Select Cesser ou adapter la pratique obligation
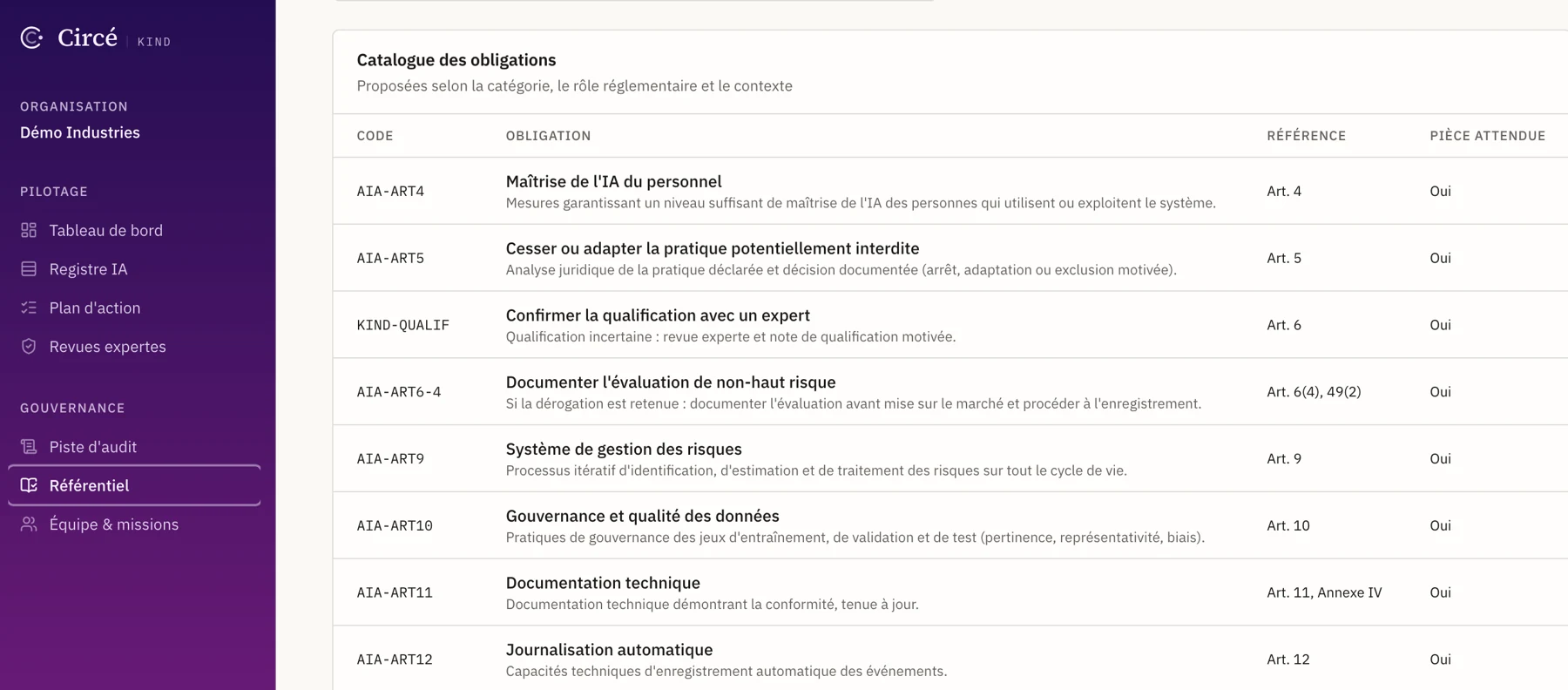The image size is (1568, 690). click(x=713, y=248)
